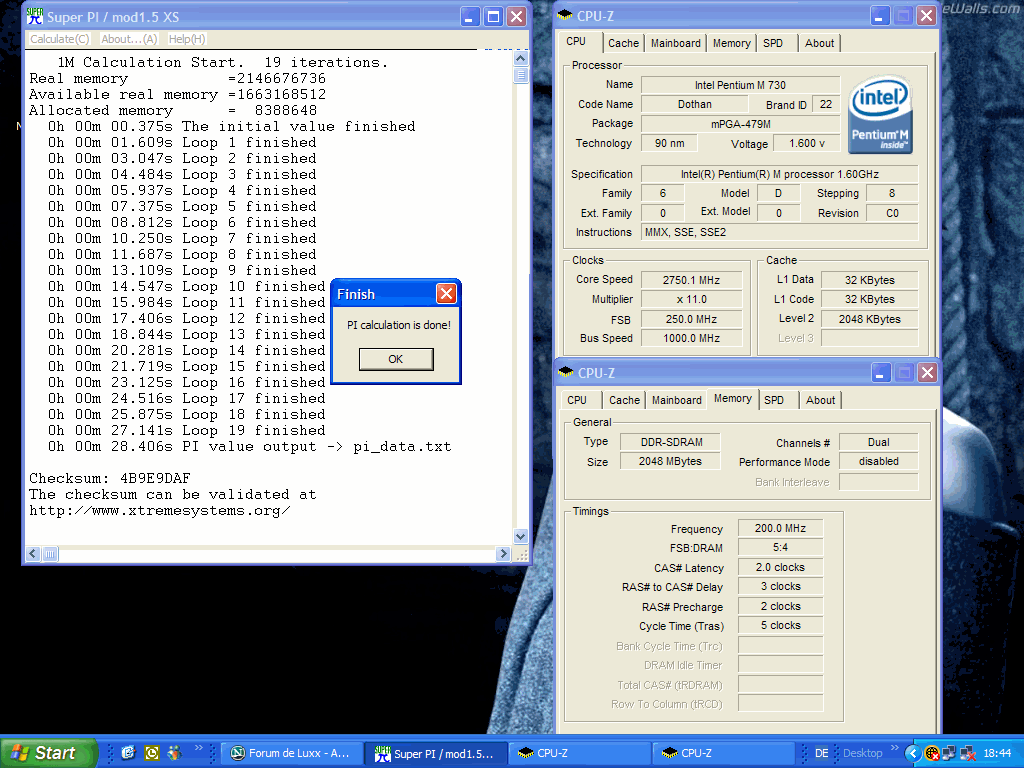1024x768 pixels.
Task: Open the Windows Start menu
Action: point(48,753)
